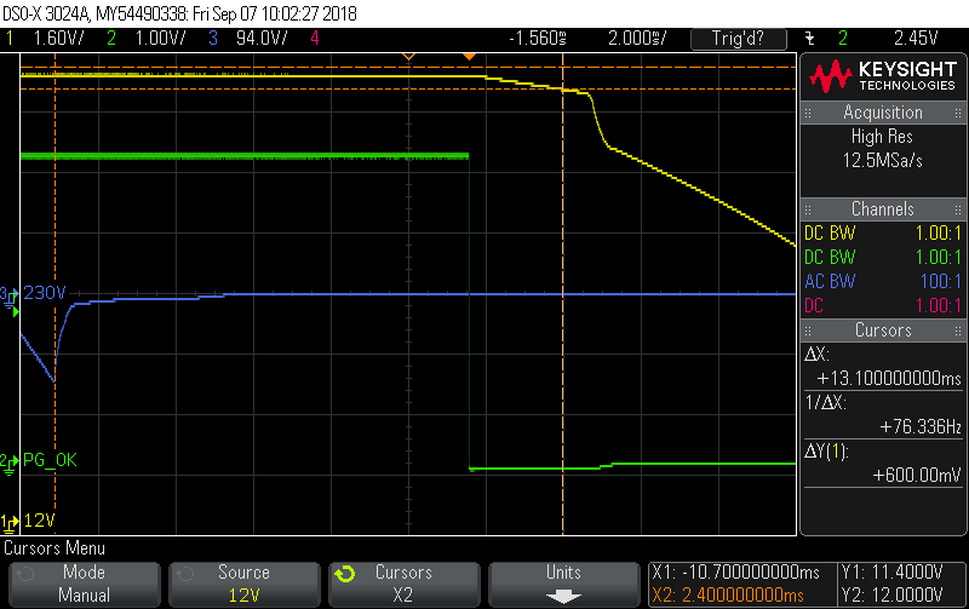Screen dimensions: 969x609
Task: Click the High Res acquisition mode text
Action: (x=882, y=136)
